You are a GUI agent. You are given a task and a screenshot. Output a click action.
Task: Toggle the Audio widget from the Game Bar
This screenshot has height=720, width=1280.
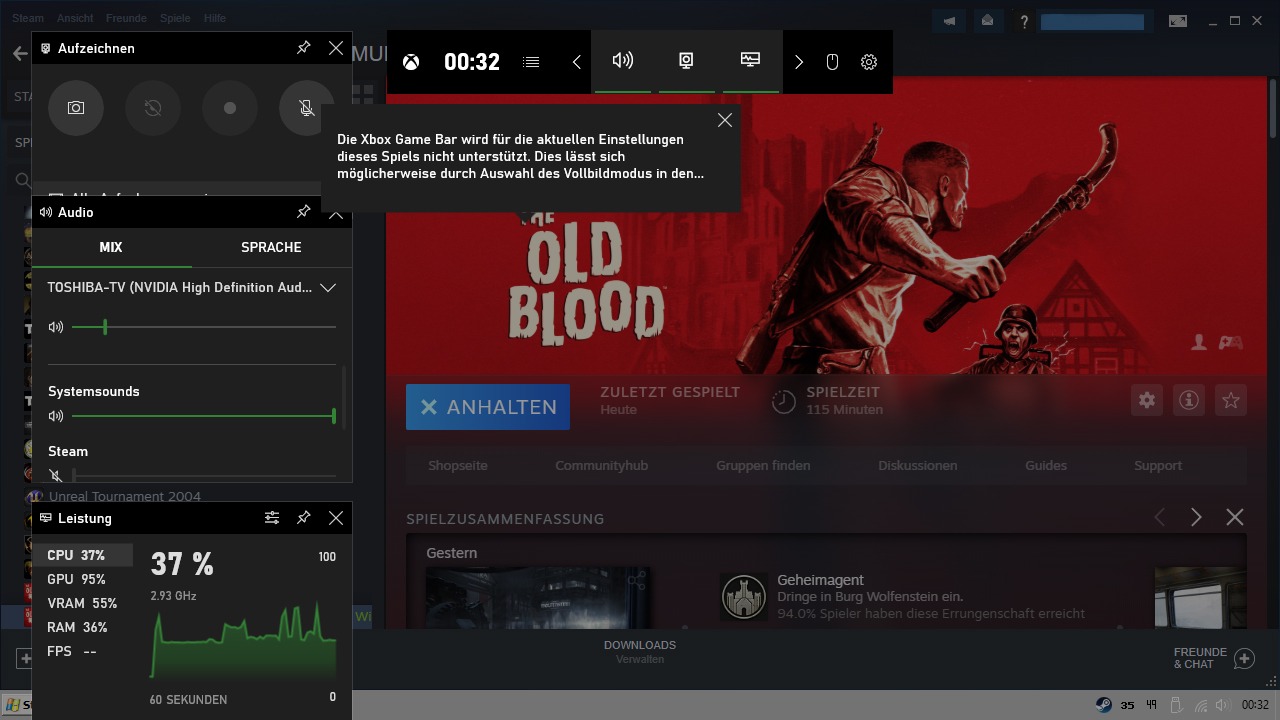coord(623,61)
